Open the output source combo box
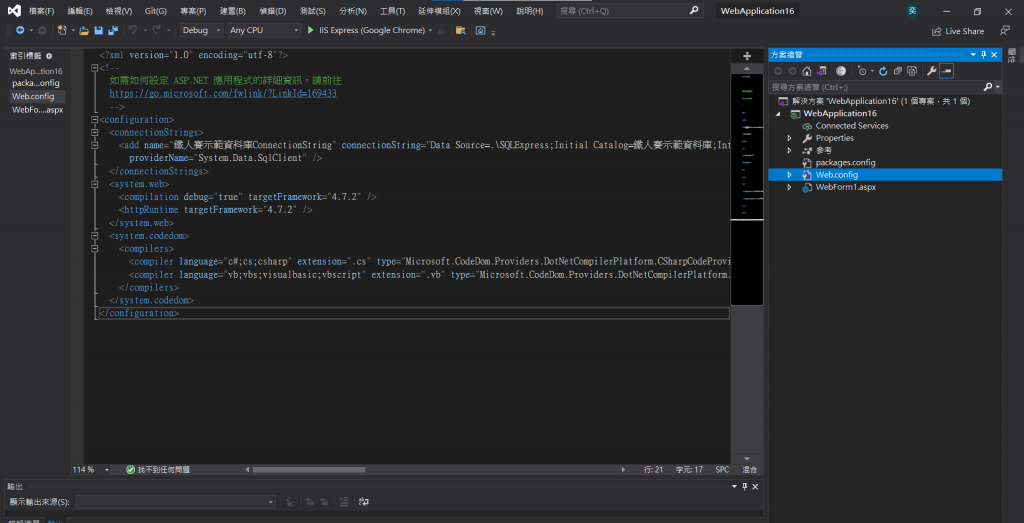 176,502
